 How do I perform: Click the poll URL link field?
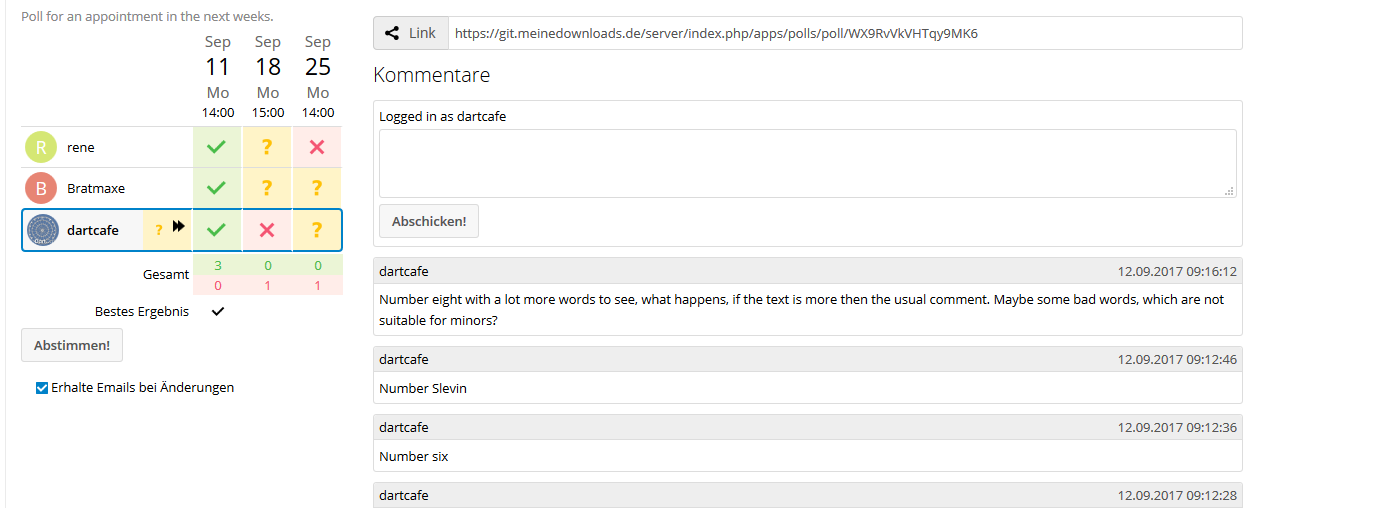coord(845,33)
